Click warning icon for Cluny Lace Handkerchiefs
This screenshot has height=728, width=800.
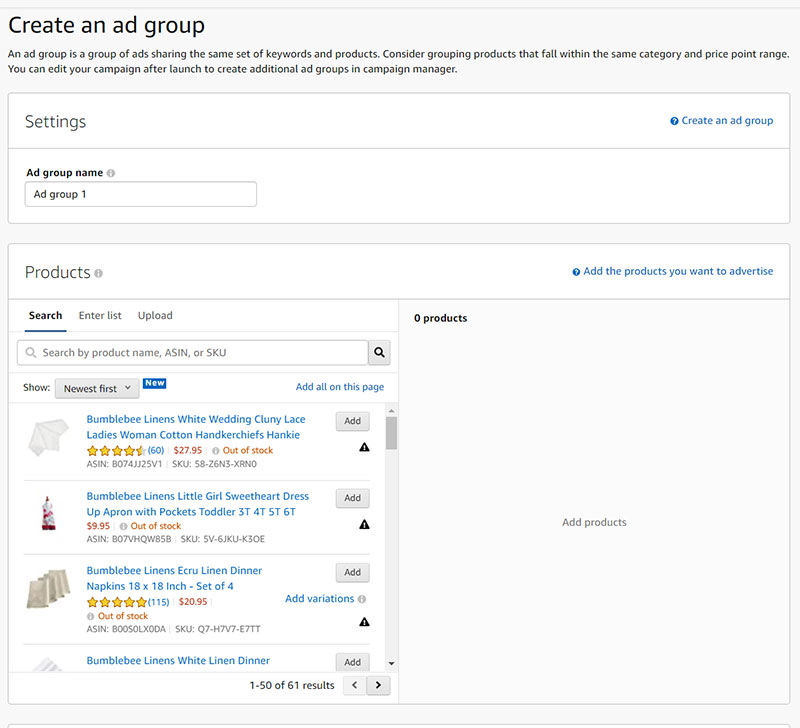coord(364,448)
